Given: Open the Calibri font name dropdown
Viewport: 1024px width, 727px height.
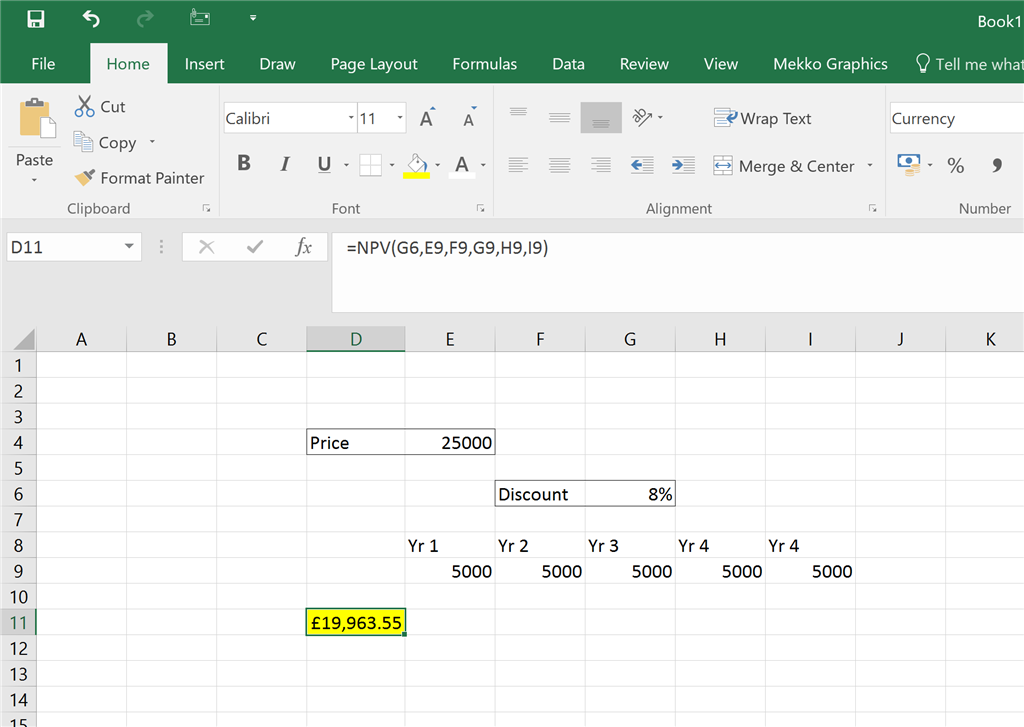Looking at the screenshot, I should [351, 118].
